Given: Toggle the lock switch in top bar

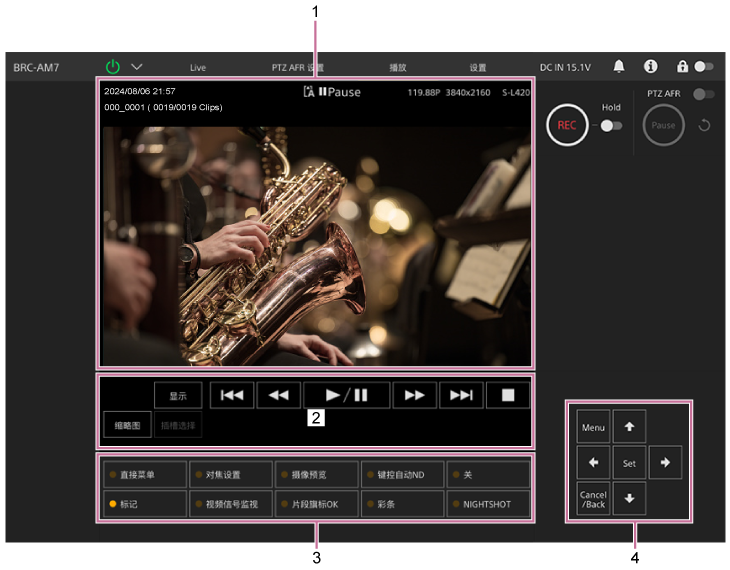Looking at the screenshot, I should point(703,67).
